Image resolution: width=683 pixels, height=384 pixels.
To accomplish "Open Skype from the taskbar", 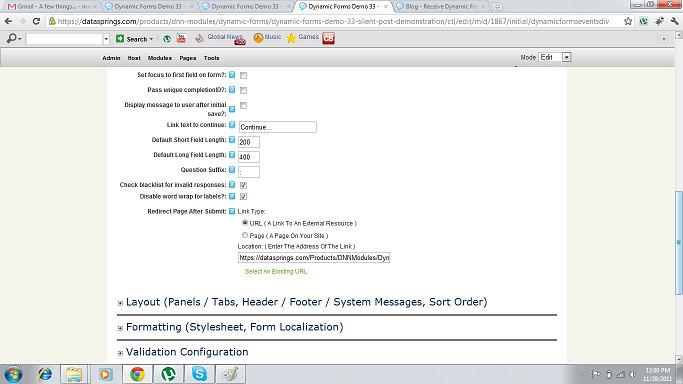I will (x=199, y=374).
